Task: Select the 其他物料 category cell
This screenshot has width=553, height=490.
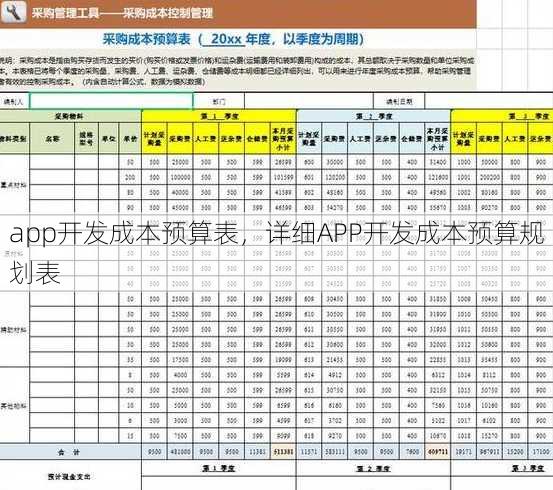Action: click(14, 406)
